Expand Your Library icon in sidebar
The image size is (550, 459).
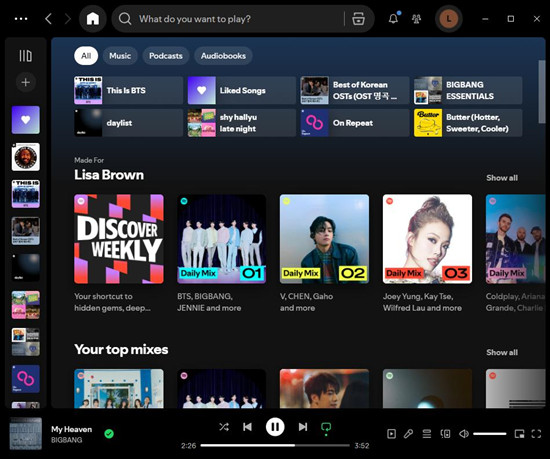(26, 56)
